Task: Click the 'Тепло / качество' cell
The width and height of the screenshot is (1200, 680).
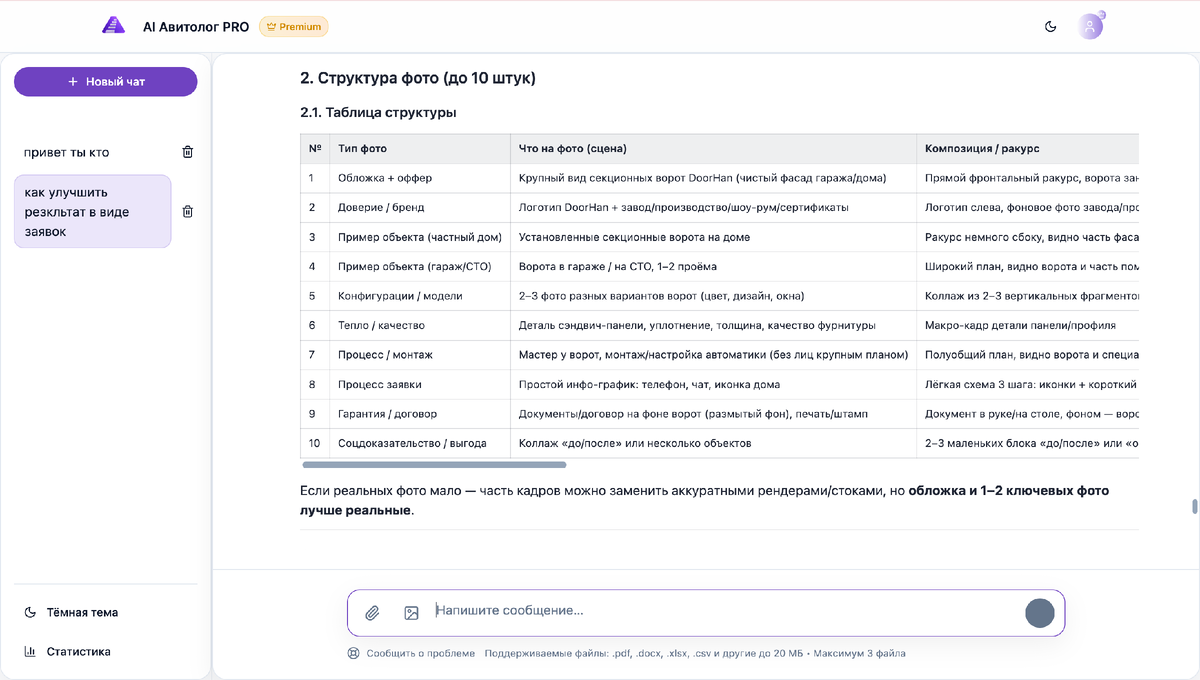Action: click(x=420, y=325)
